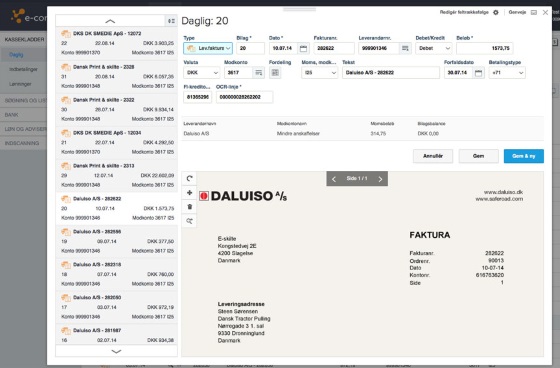Click the Side 1 / 1 page indicator
Screen dimensions: 560x368
point(357,179)
